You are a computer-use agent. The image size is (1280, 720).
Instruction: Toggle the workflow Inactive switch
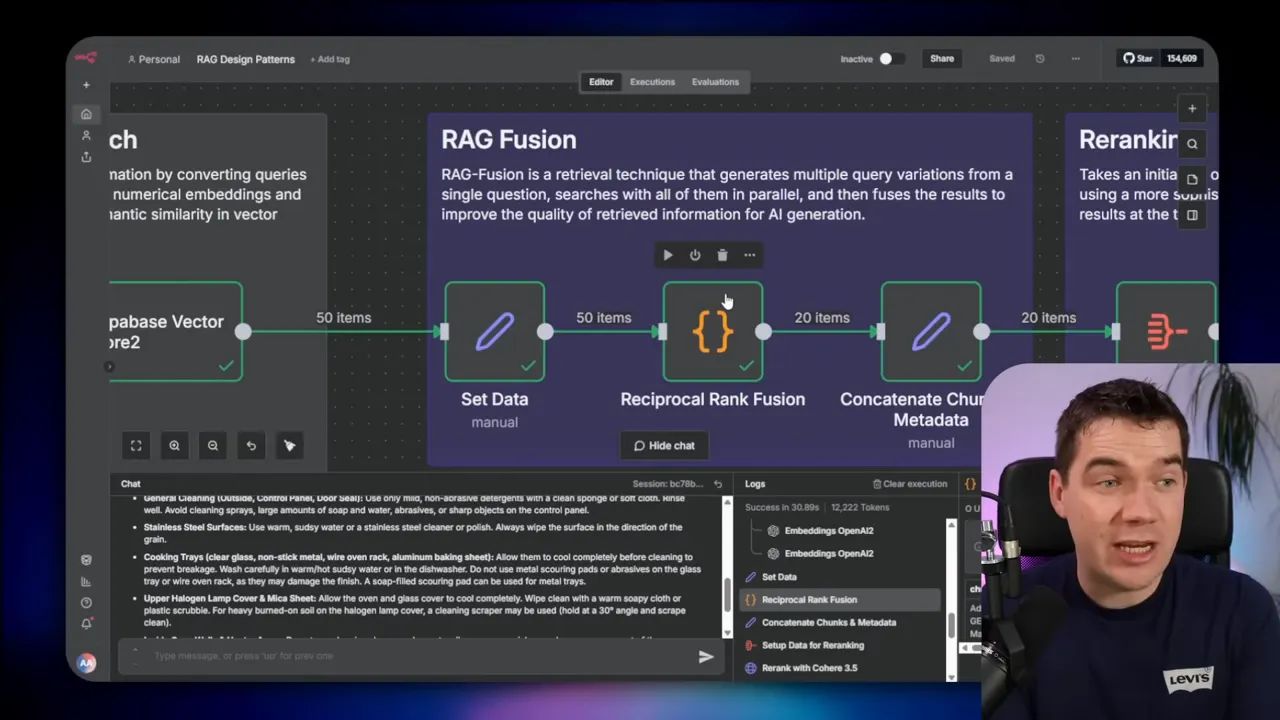pyautogui.click(x=885, y=58)
